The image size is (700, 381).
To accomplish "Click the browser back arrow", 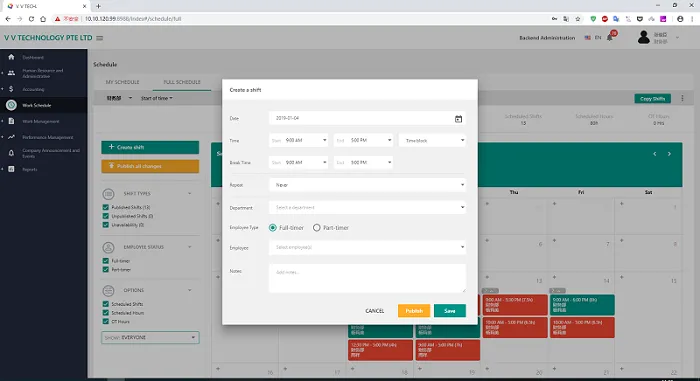I will coord(8,19).
